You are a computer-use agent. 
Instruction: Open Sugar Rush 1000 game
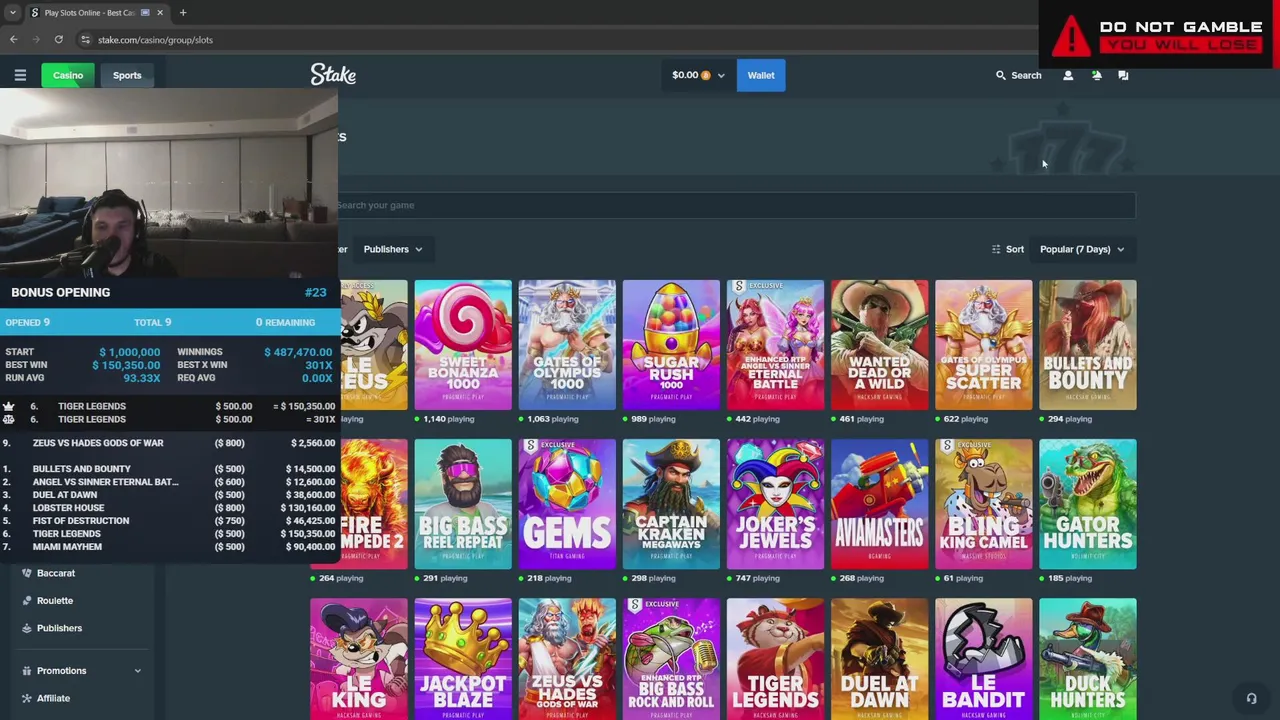pyautogui.click(x=671, y=345)
